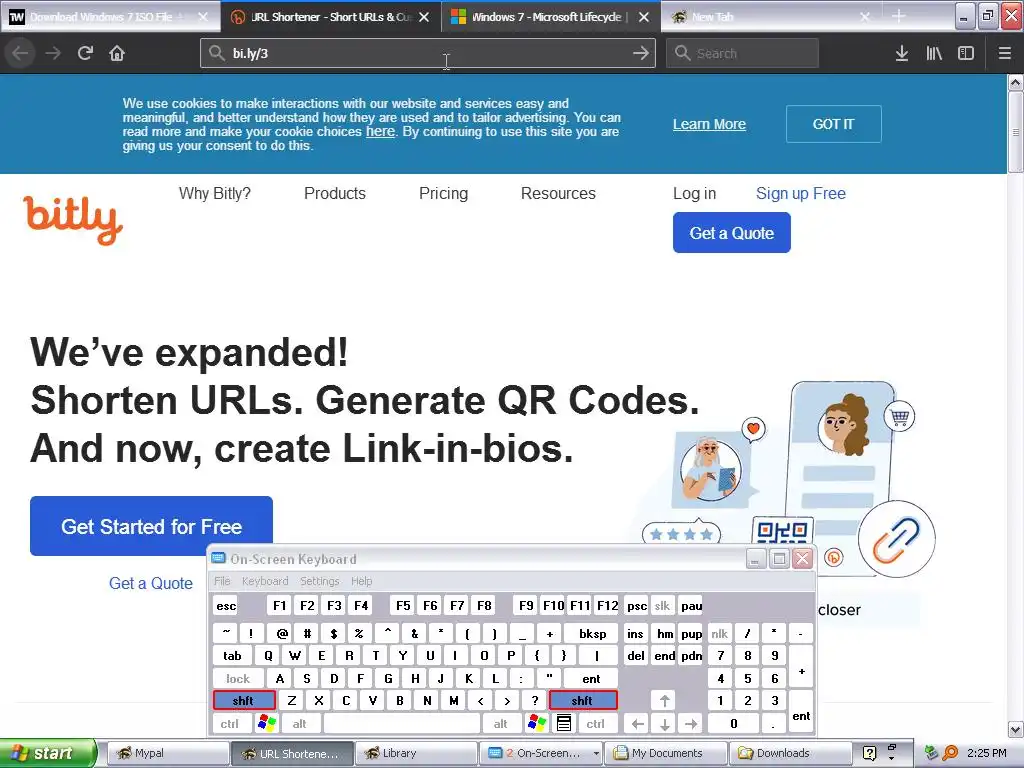
Task: Open Help menu in On-Screen Keyboard
Action: (361, 581)
